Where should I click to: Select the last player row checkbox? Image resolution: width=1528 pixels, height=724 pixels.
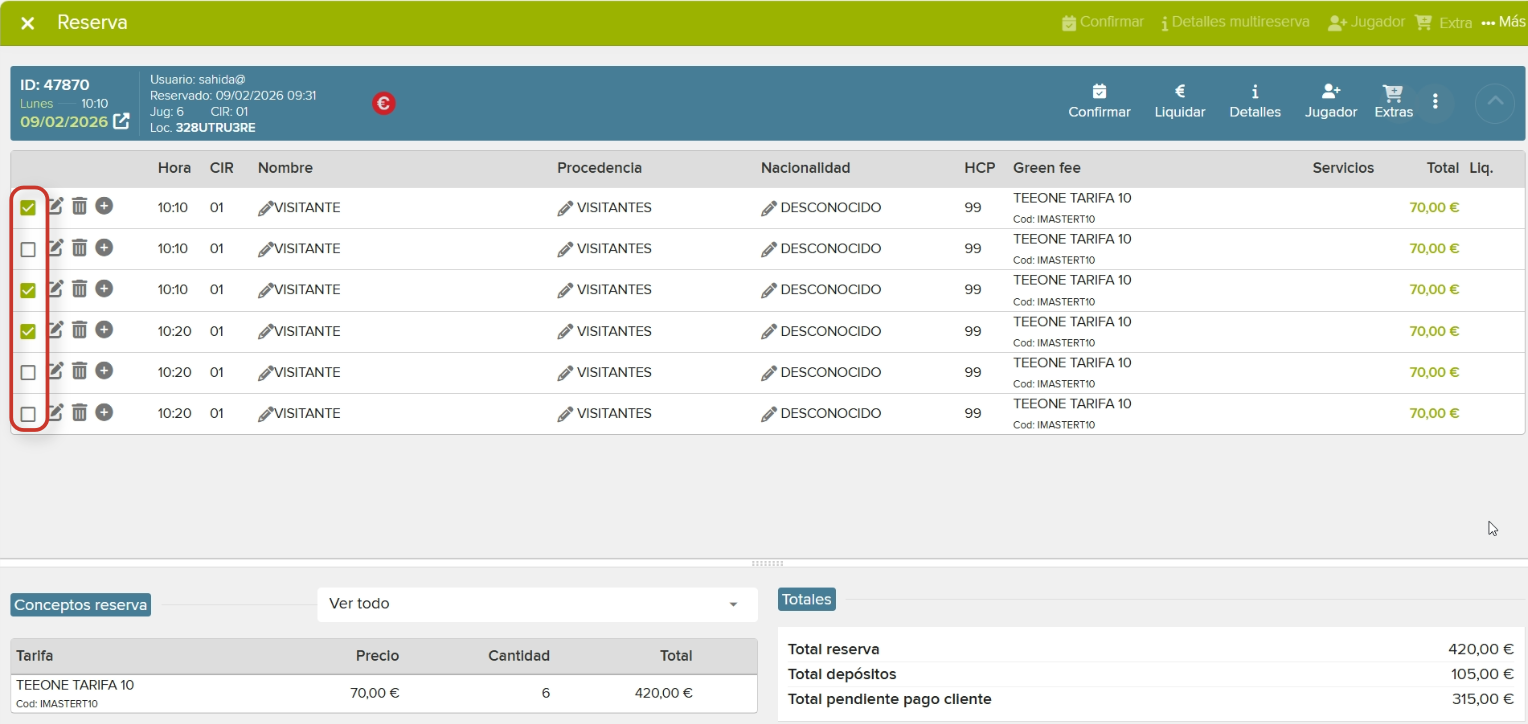coord(28,414)
